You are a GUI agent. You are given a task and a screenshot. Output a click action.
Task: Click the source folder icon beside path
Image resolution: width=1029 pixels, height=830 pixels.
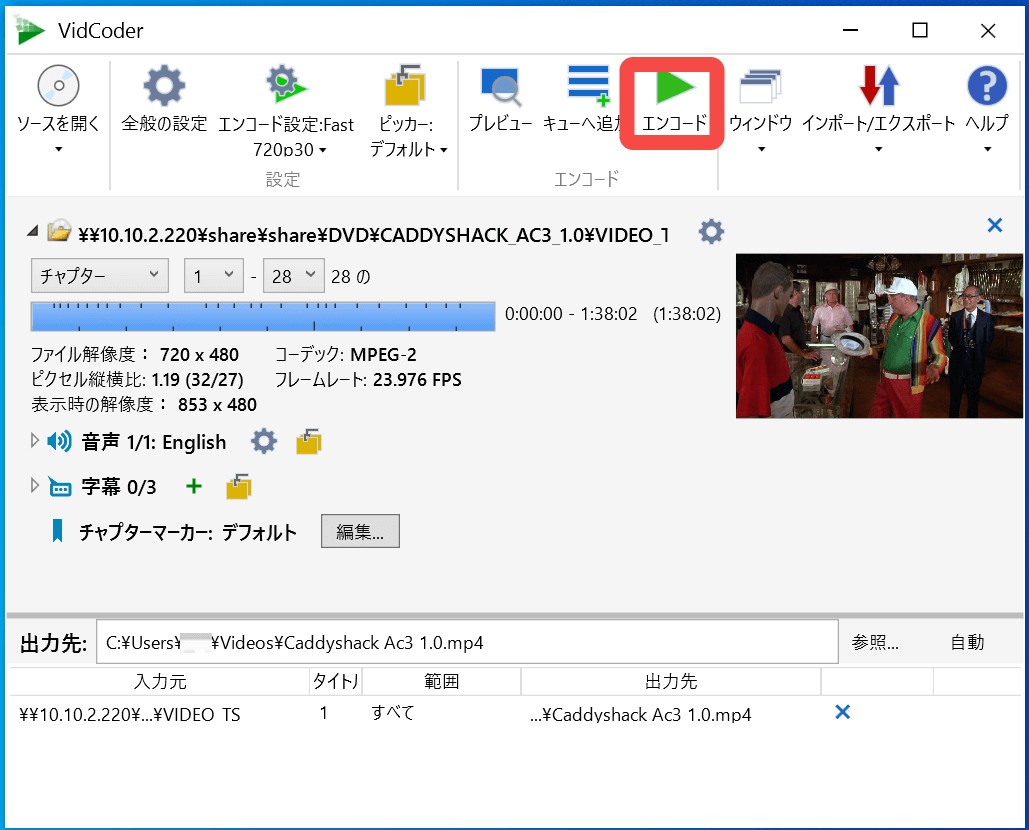click(x=58, y=230)
